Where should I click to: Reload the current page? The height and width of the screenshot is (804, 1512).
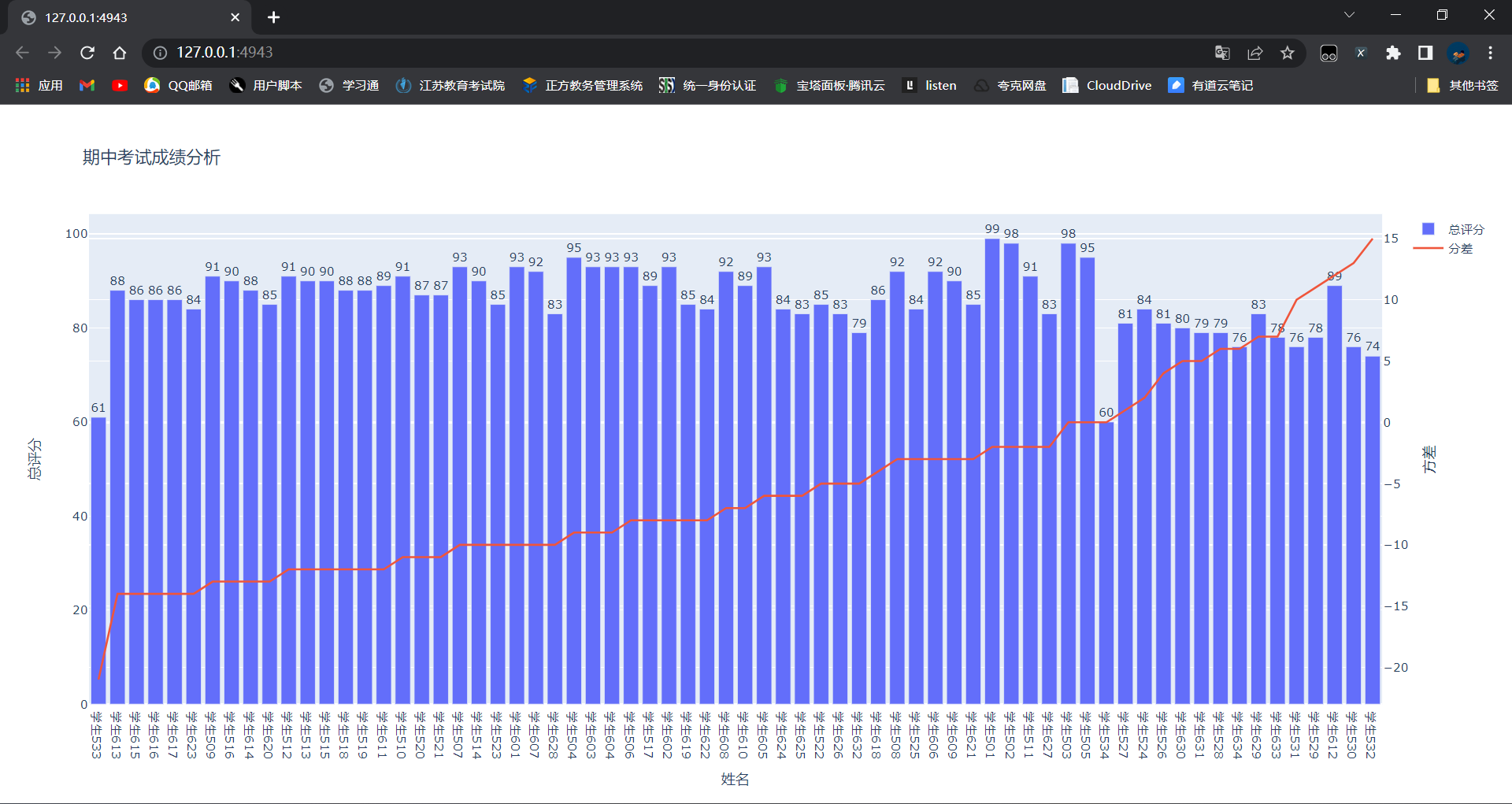[87, 53]
